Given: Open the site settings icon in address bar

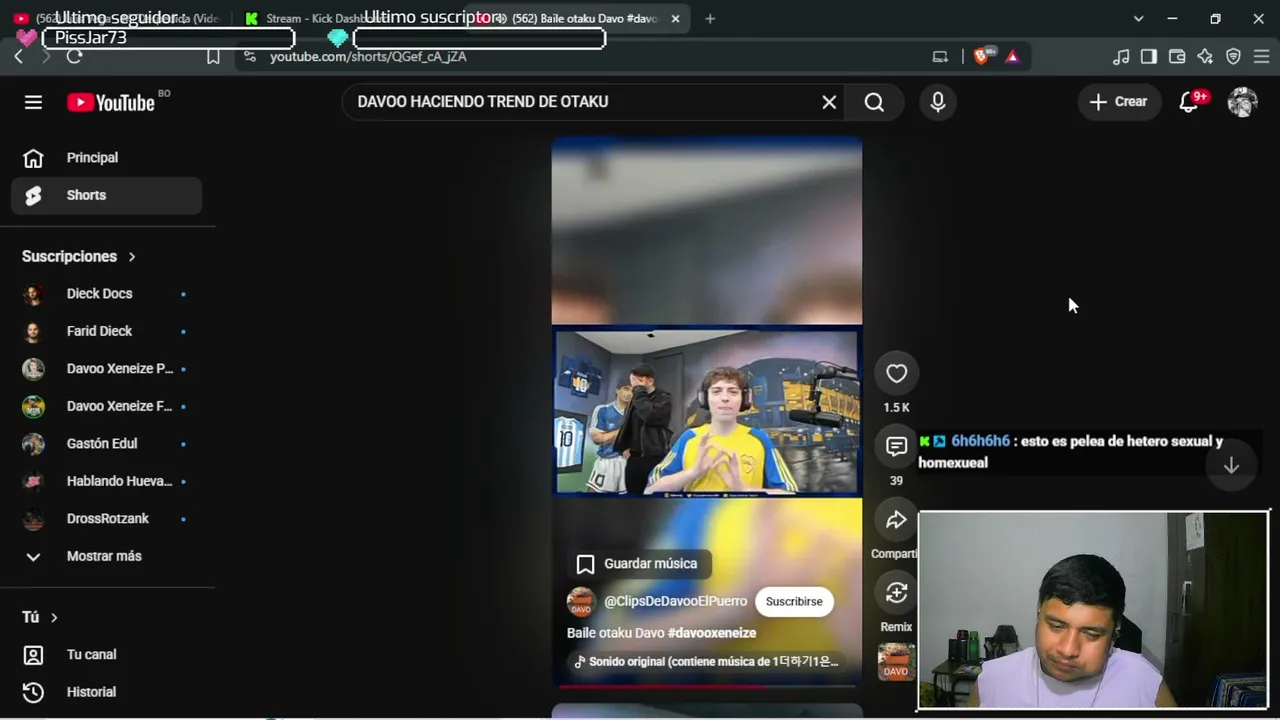Looking at the screenshot, I should point(249,57).
